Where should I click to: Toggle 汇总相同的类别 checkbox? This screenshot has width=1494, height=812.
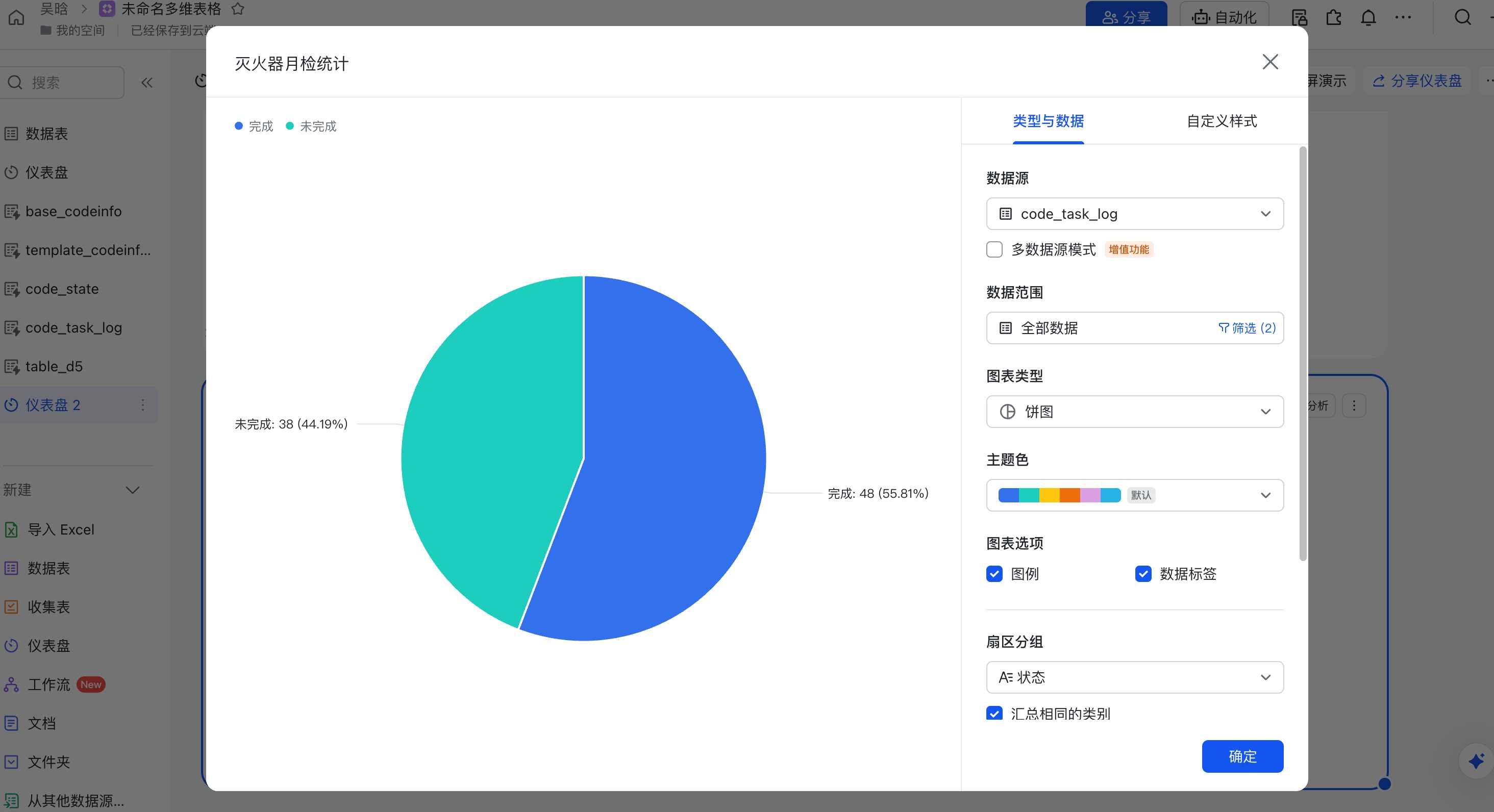point(994,713)
